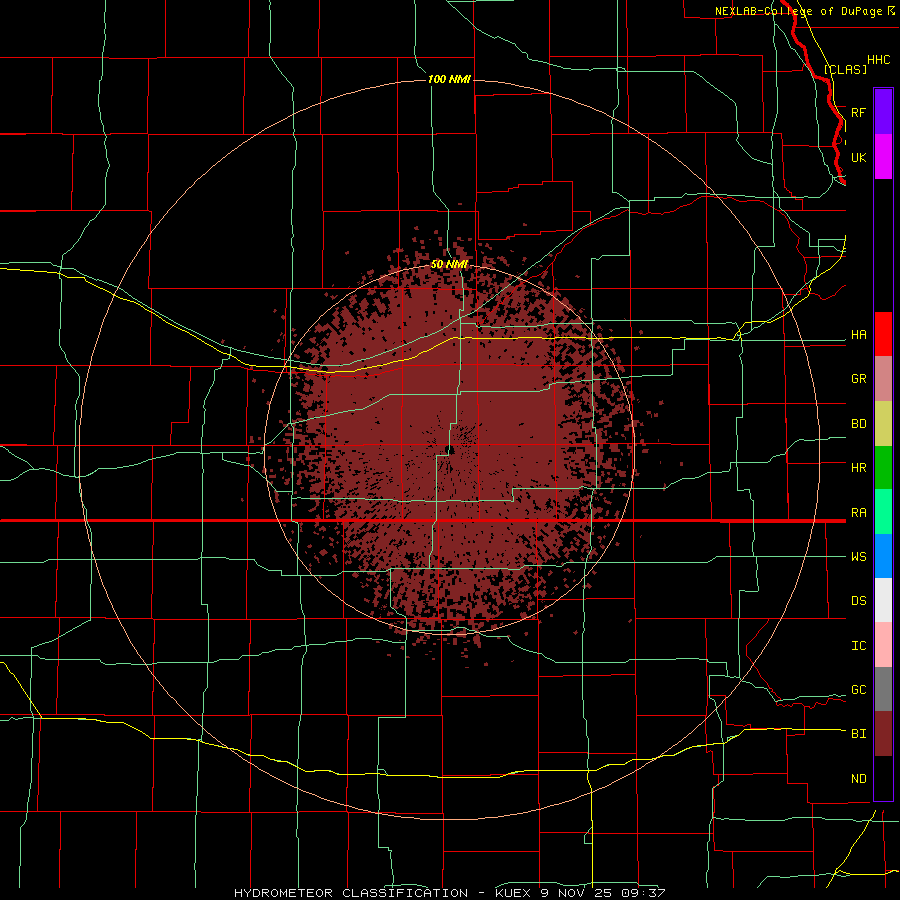Click the '50 NMI' range ring label

pyautogui.click(x=449, y=264)
